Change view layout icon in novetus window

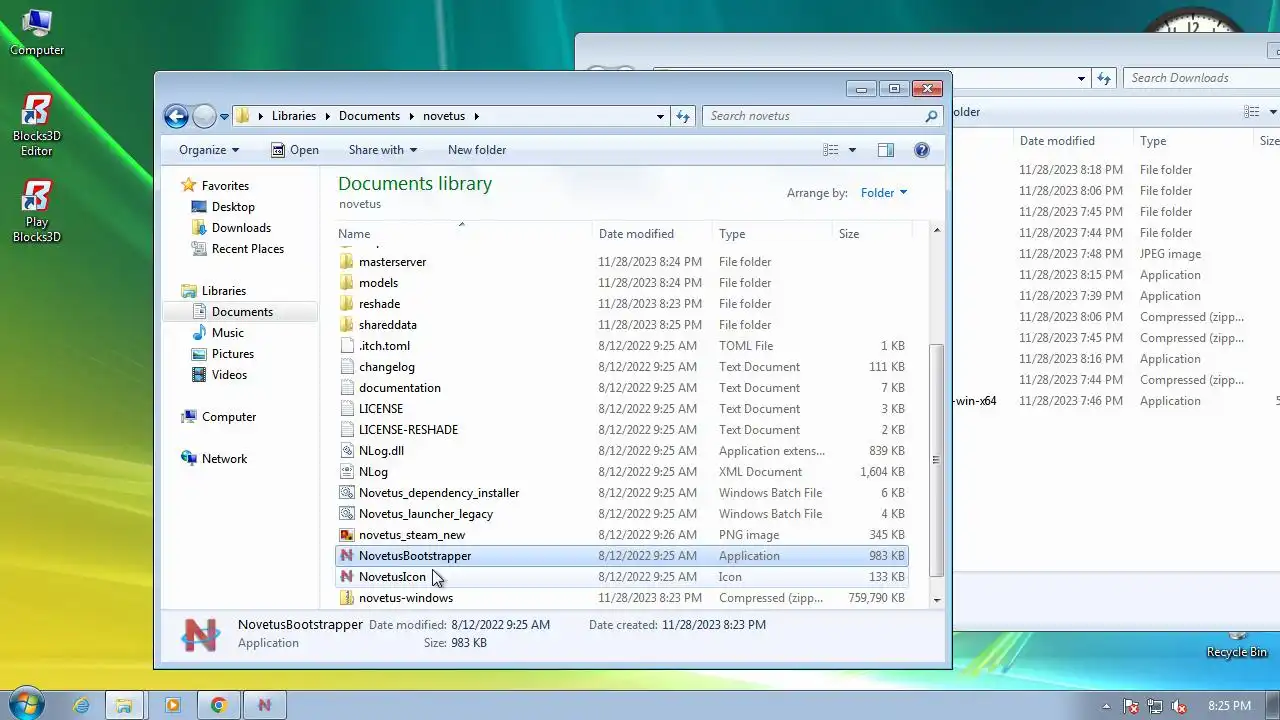[831, 150]
